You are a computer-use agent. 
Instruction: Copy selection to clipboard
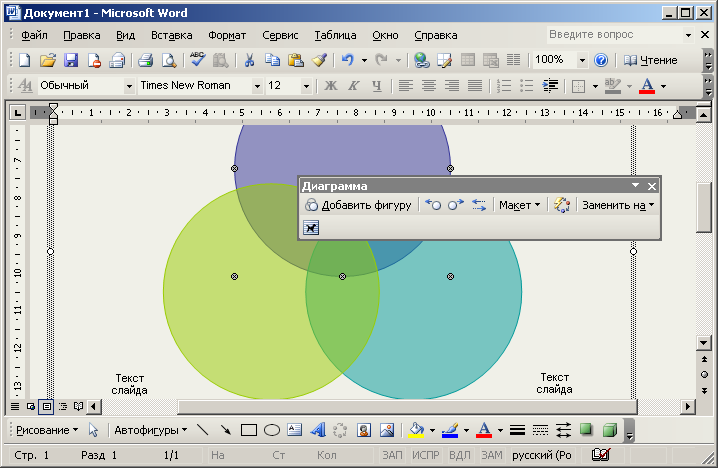[x=272, y=60]
